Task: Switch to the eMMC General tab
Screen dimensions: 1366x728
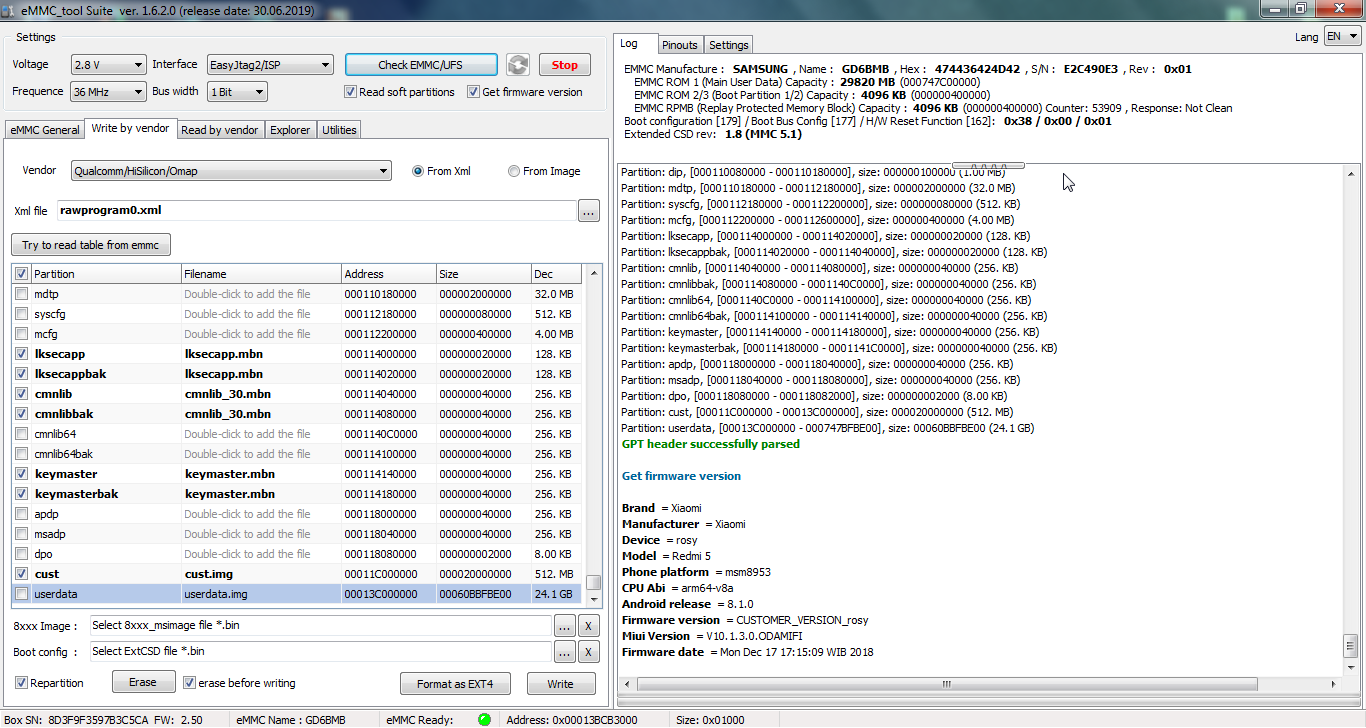Action: 45,130
